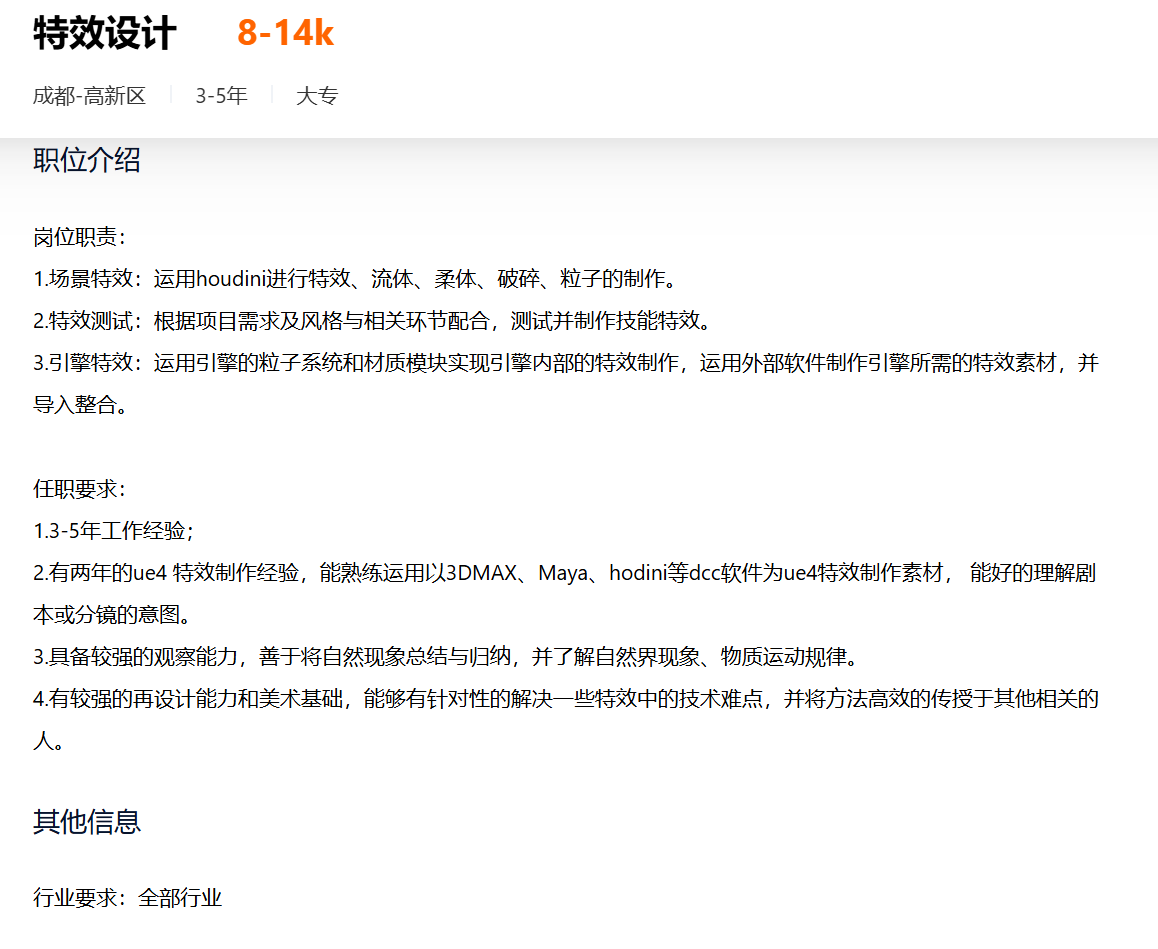Click the 行业要求：全部行业 line
Screen dimensions: 1158x949
point(127,898)
